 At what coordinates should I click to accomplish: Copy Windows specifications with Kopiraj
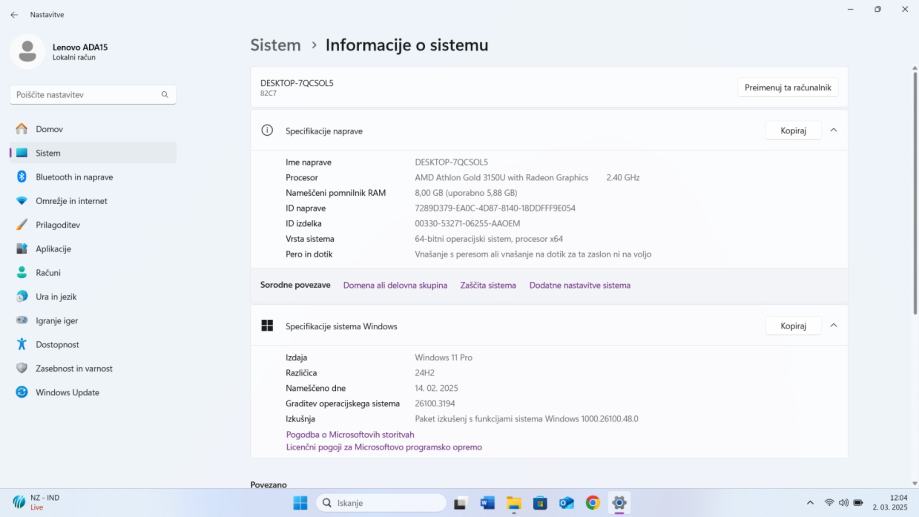[x=793, y=326]
